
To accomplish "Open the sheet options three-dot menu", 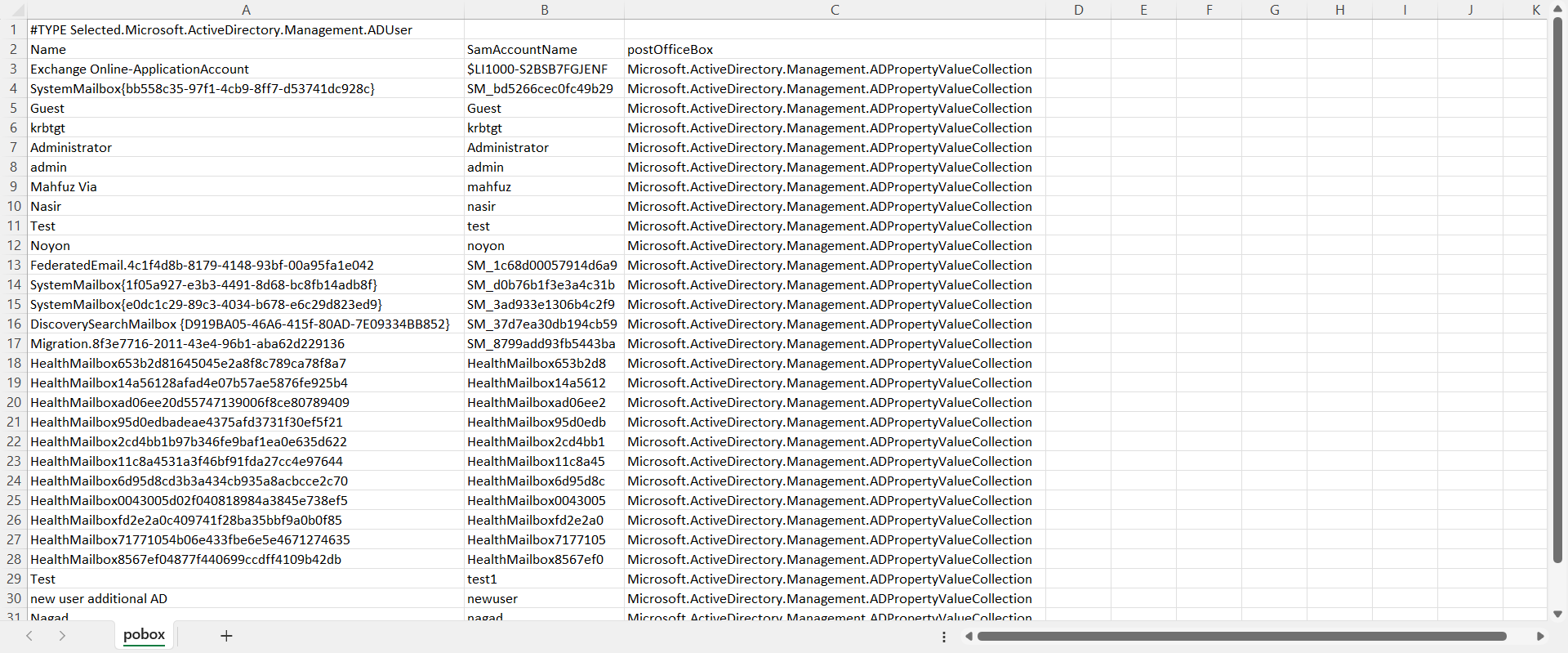I will (x=944, y=637).
